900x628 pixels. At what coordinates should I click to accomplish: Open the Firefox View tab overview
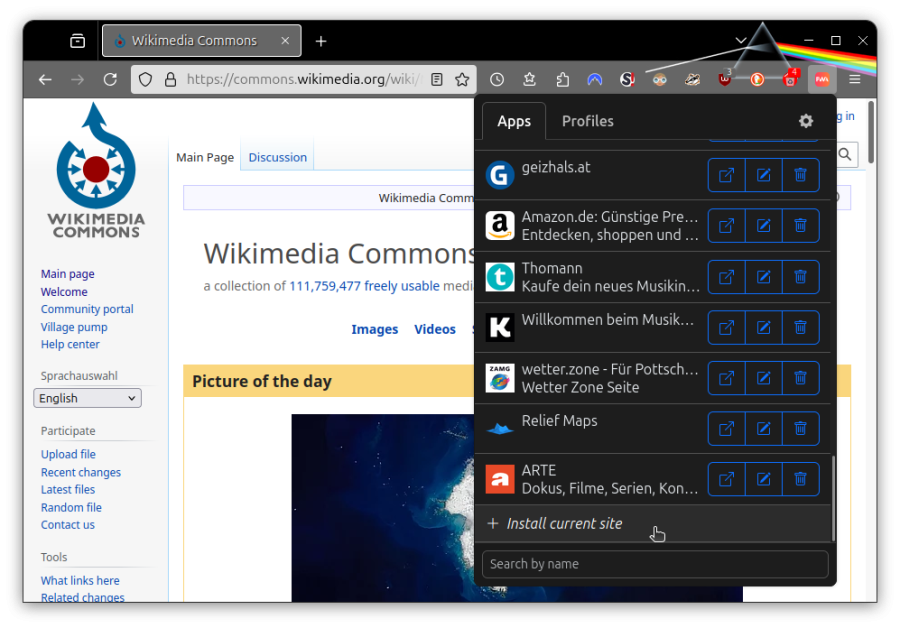(x=77, y=41)
